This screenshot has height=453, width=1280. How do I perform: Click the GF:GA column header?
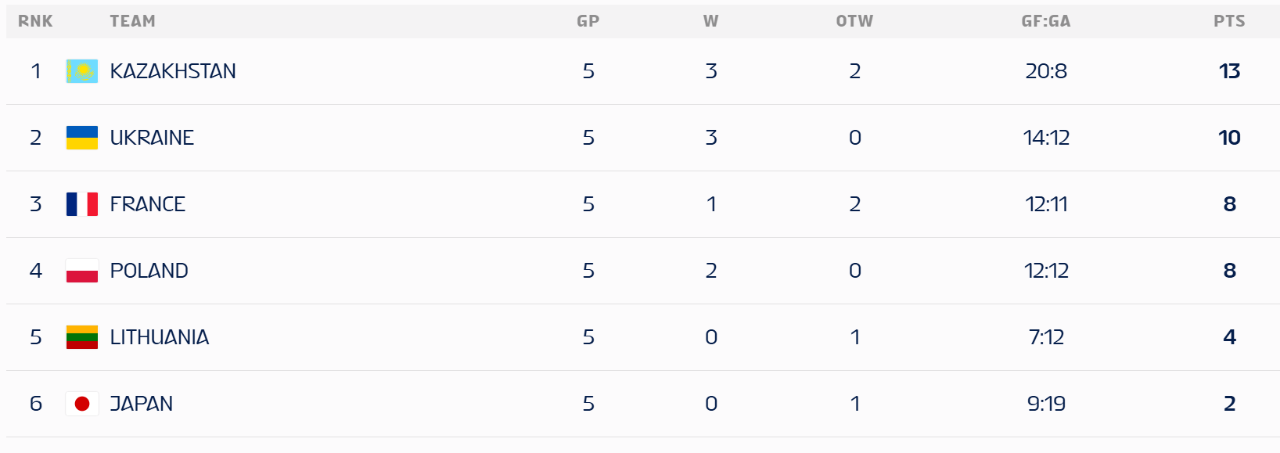tap(1046, 21)
